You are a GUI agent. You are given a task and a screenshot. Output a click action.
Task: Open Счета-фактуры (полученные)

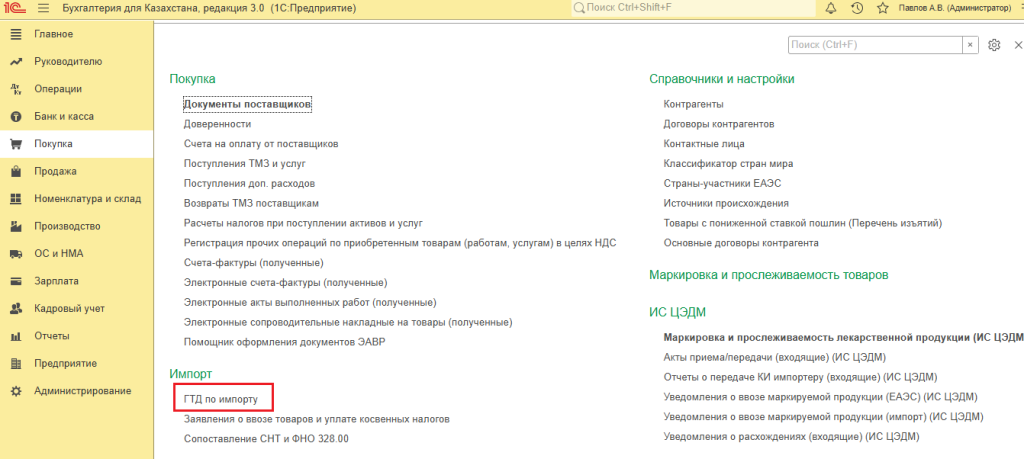[254, 262]
